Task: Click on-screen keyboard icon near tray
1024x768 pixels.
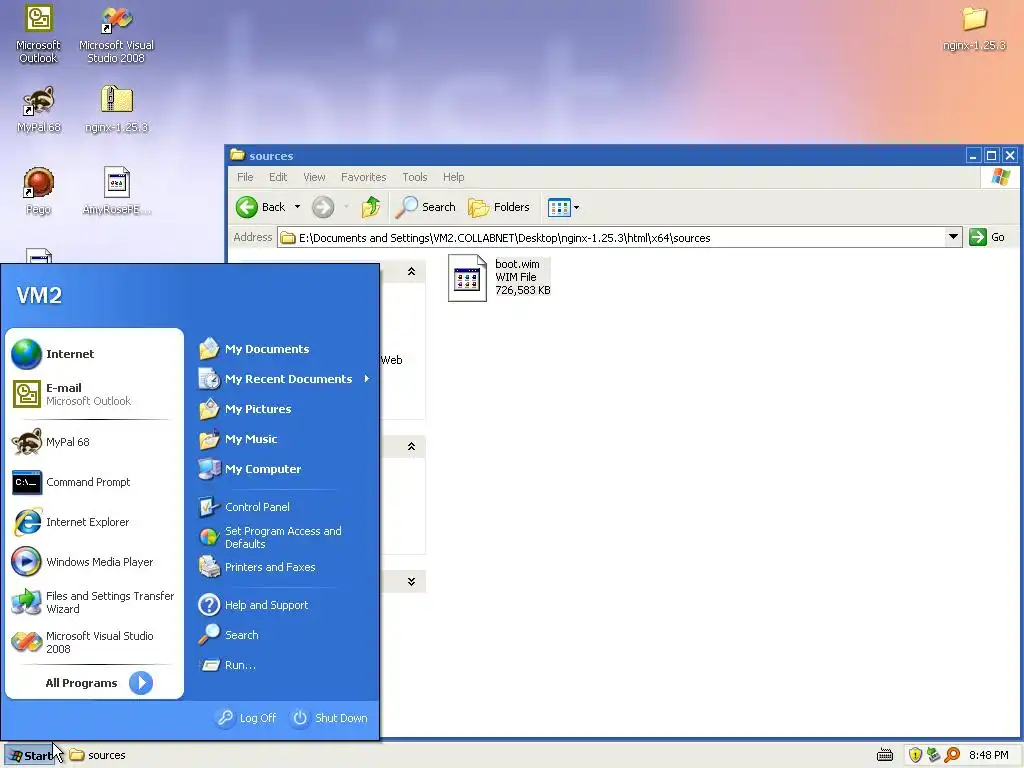Action: pos(884,755)
